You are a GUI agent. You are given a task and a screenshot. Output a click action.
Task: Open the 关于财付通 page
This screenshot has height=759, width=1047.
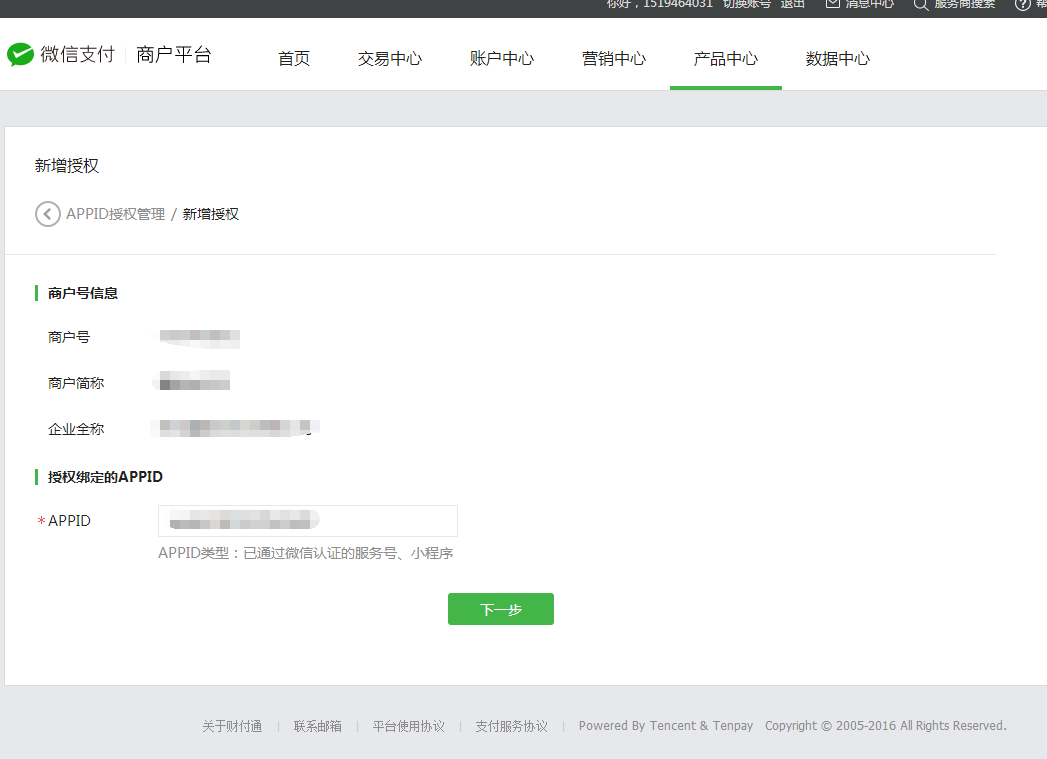coord(232,725)
